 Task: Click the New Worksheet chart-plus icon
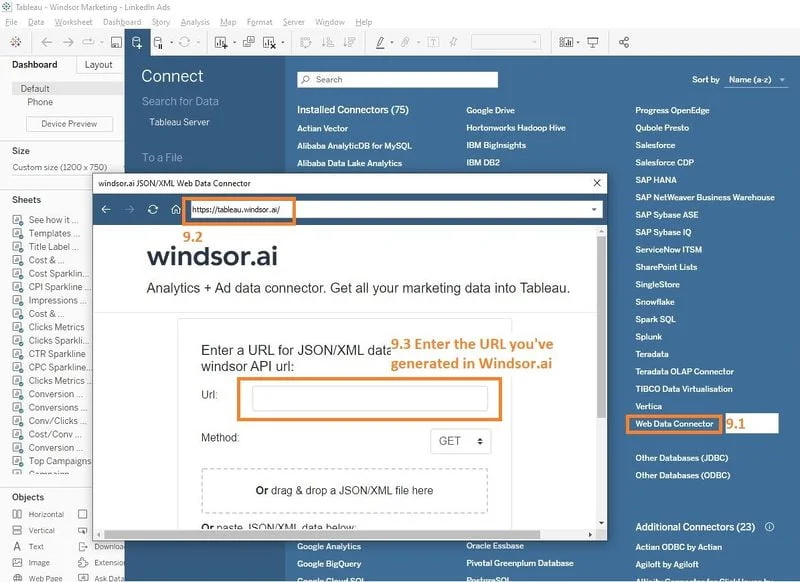point(221,42)
